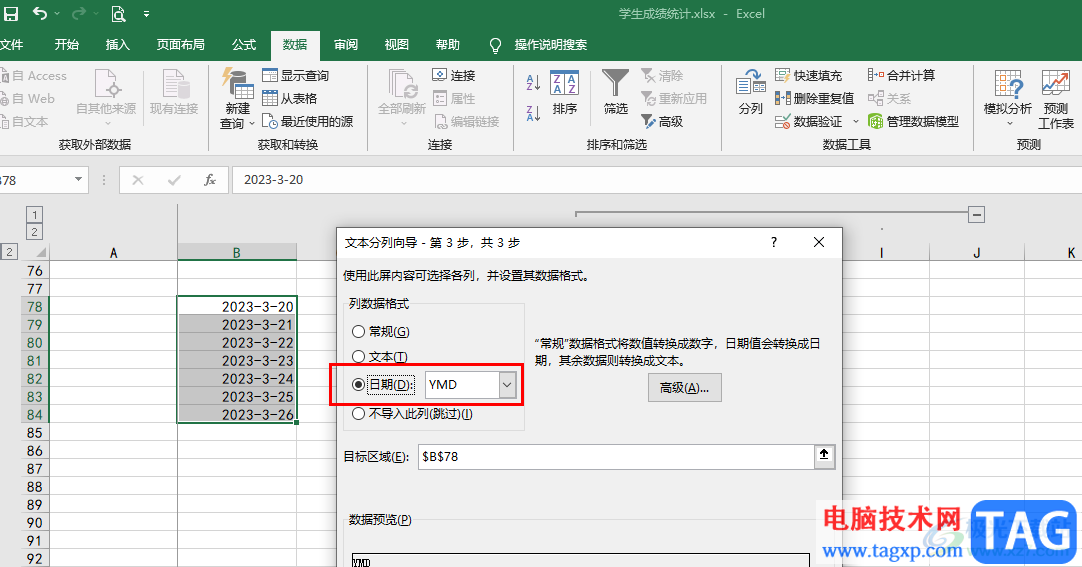This screenshot has width=1082, height=567.
Task: Select the 日期(D) radio button
Action: click(358, 385)
